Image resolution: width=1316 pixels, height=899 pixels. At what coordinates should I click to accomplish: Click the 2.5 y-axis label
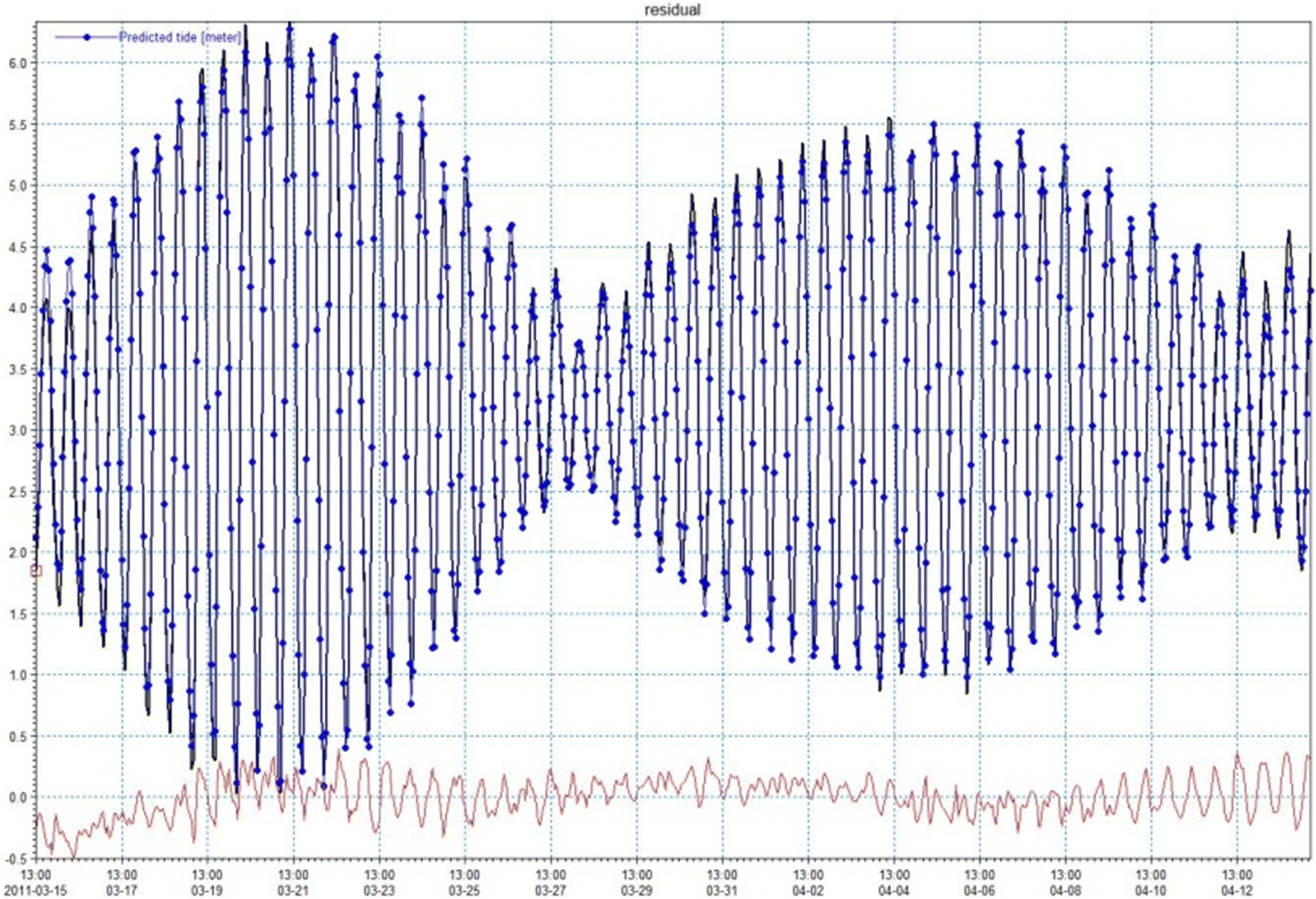tap(19, 492)
